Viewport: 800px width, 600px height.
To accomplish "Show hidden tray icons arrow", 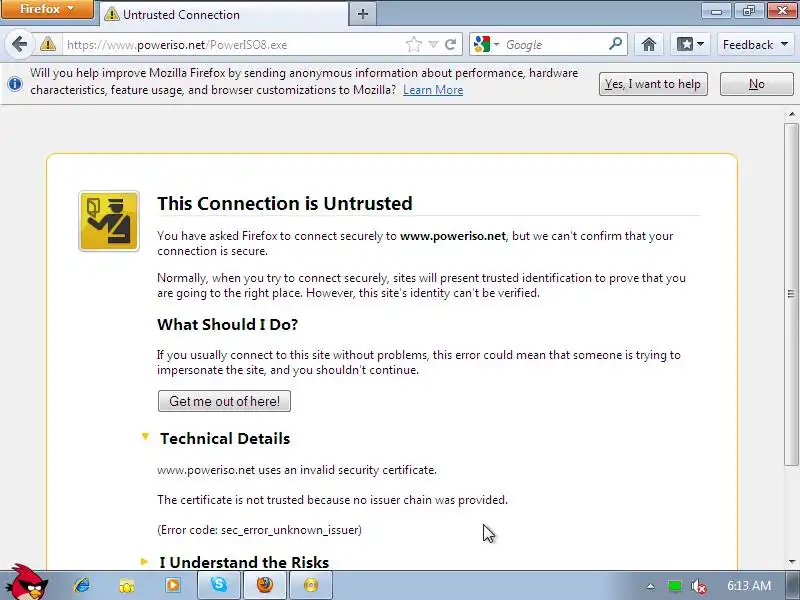I will (x=651, y=586).
